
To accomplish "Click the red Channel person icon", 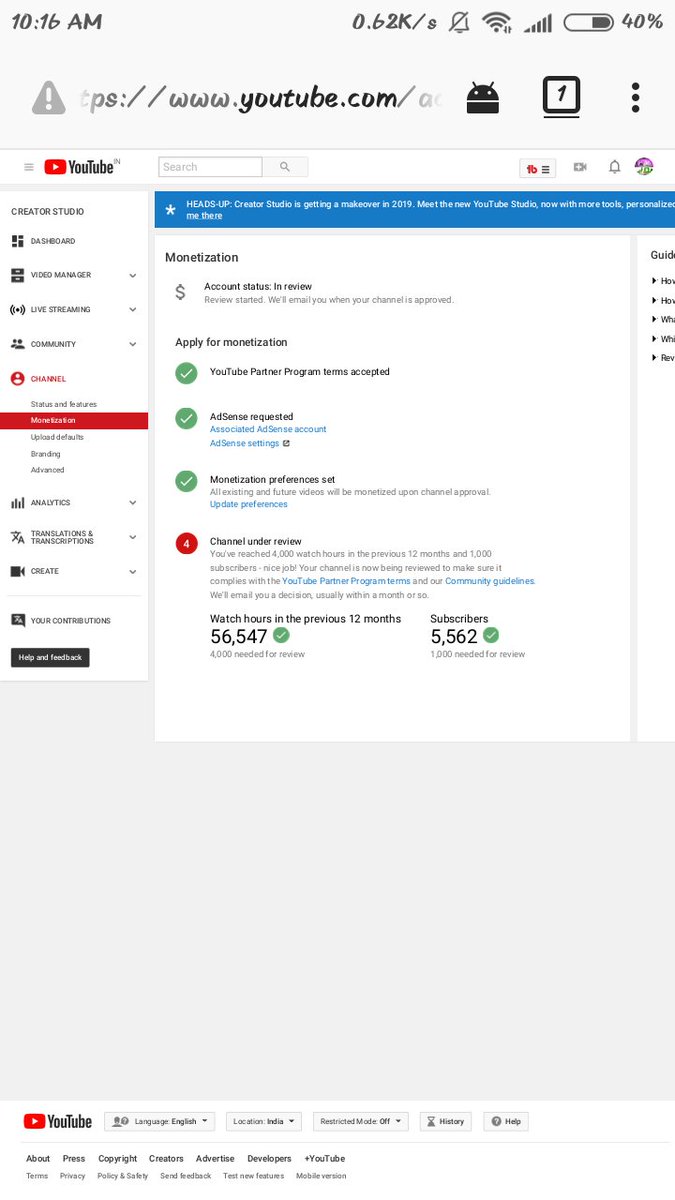I will [x=17, y=379].
